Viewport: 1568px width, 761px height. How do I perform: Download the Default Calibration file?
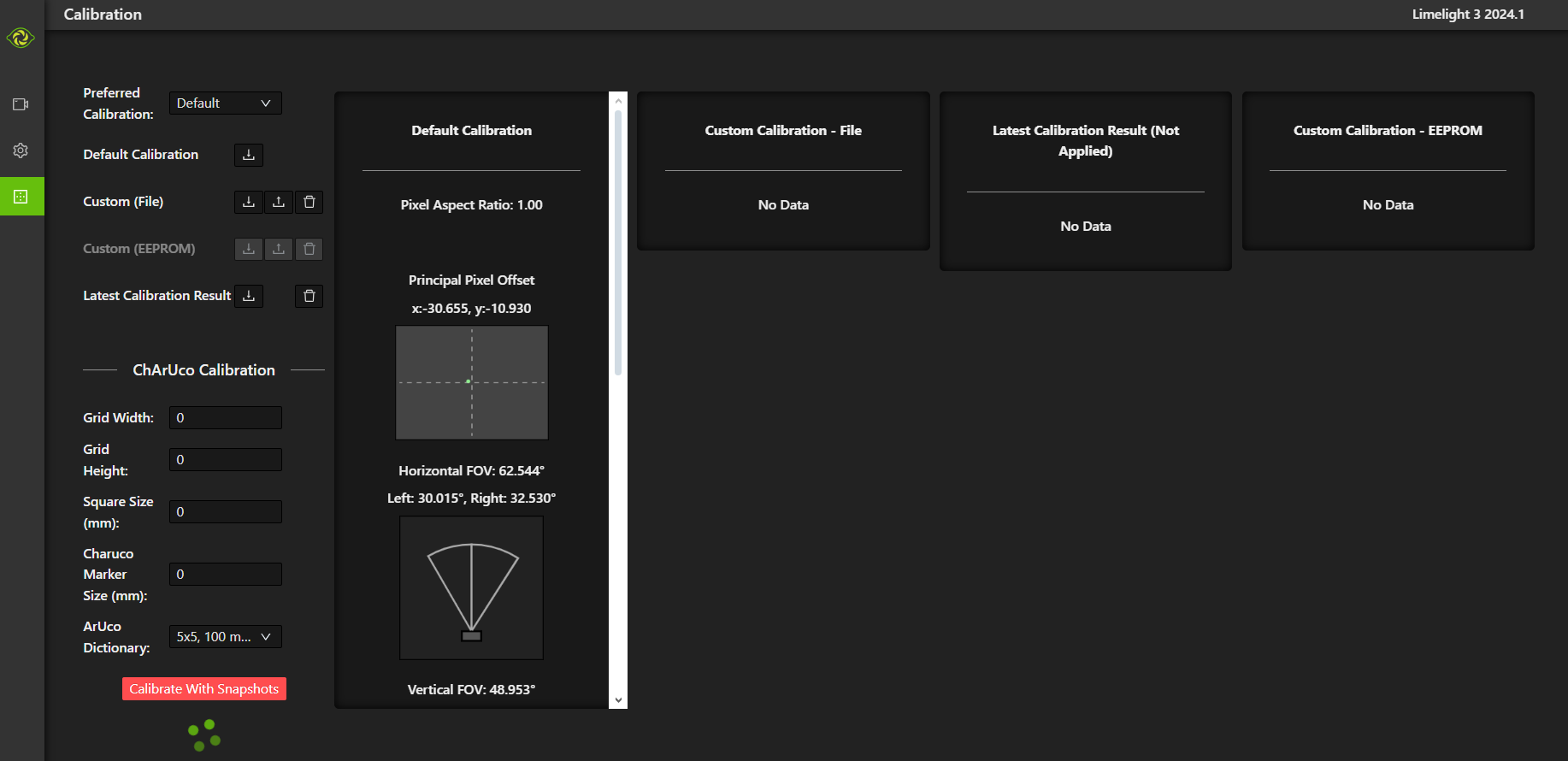pyautogui.click(x=249, y=155)
